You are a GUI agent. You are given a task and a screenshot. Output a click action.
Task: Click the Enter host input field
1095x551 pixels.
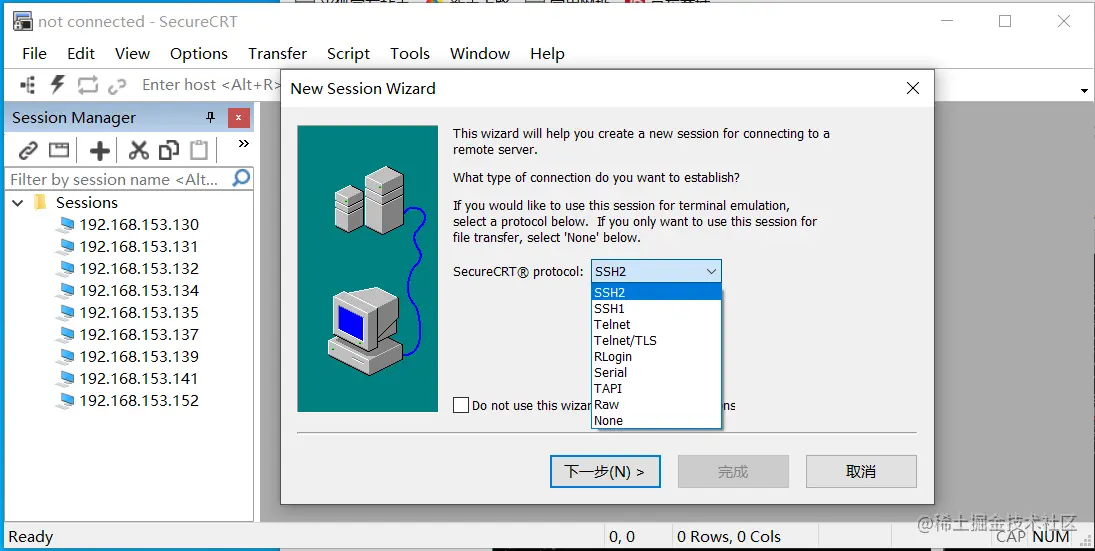coord(210,85)
